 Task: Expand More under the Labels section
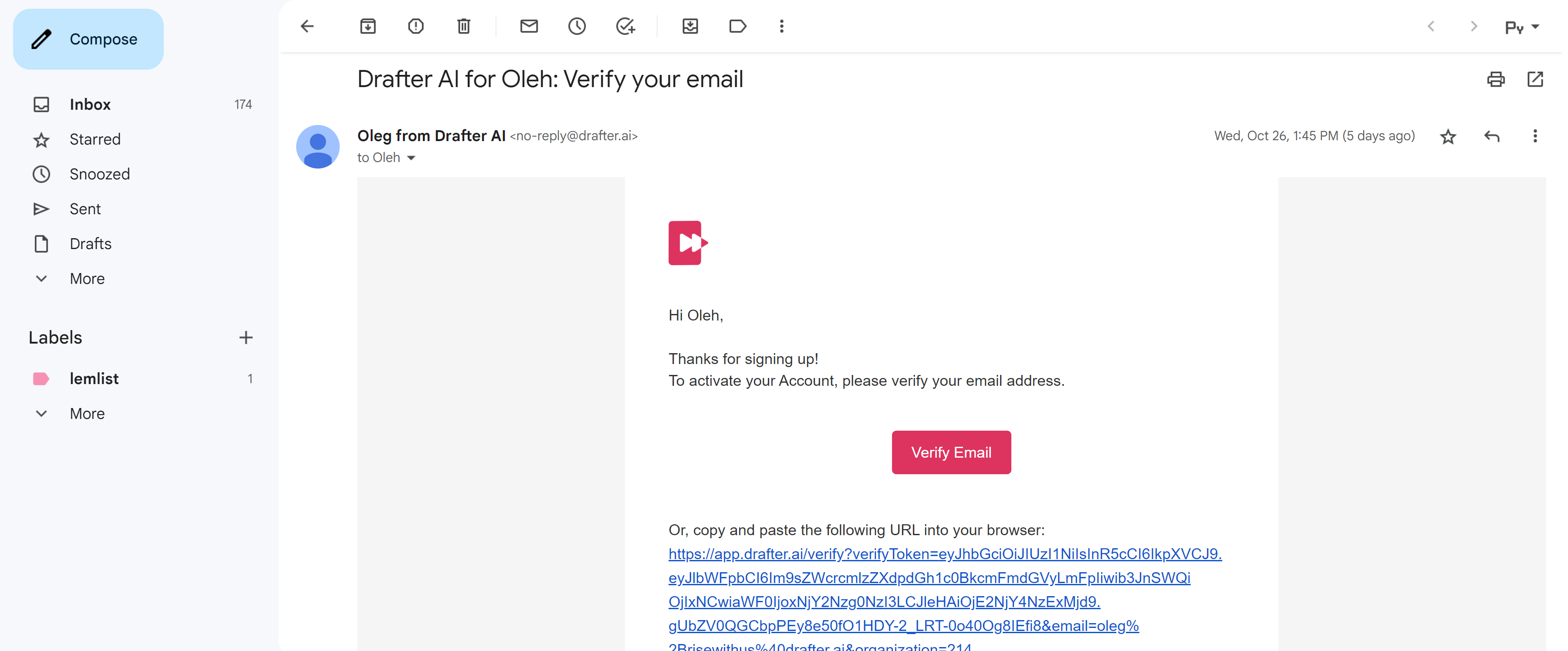click(x=87, y=414)
